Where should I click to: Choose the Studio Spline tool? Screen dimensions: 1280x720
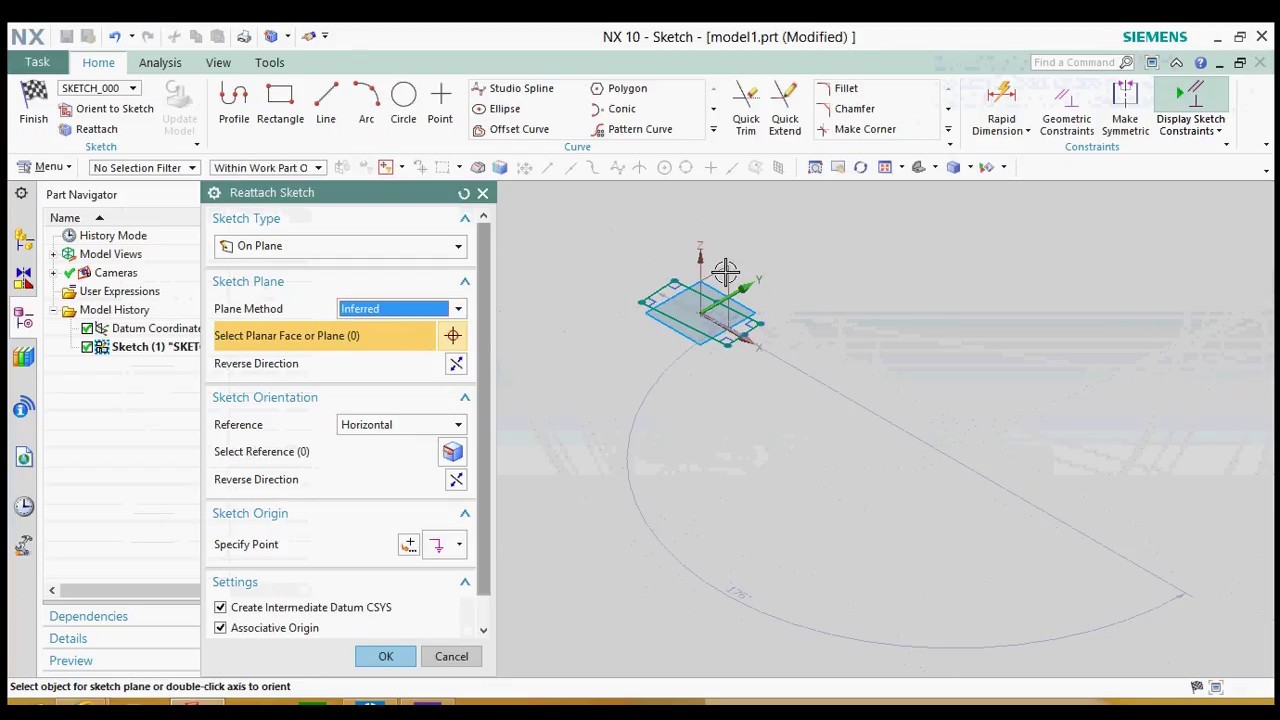point(512,88)
